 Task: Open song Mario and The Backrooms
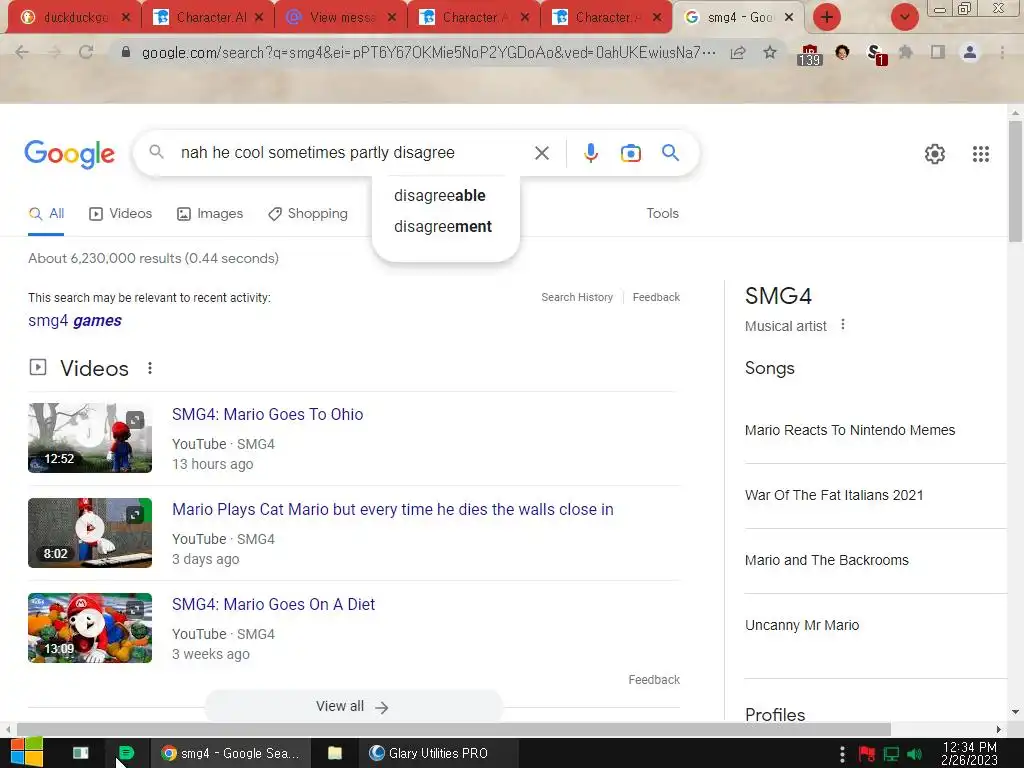point(826,560)
